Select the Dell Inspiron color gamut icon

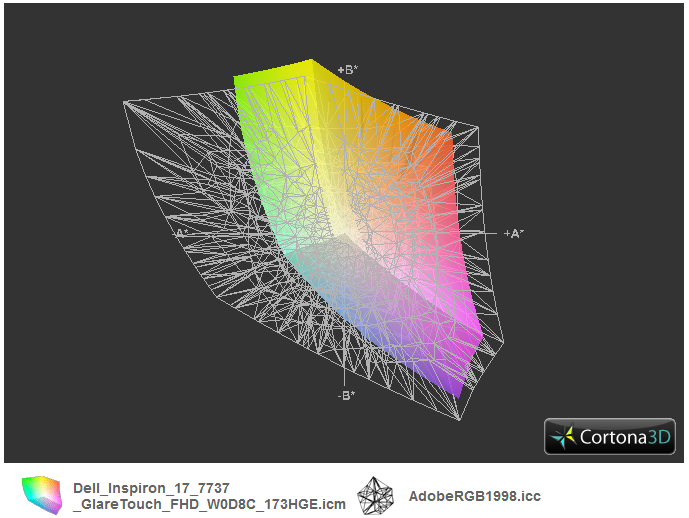[x=42, y=495]
